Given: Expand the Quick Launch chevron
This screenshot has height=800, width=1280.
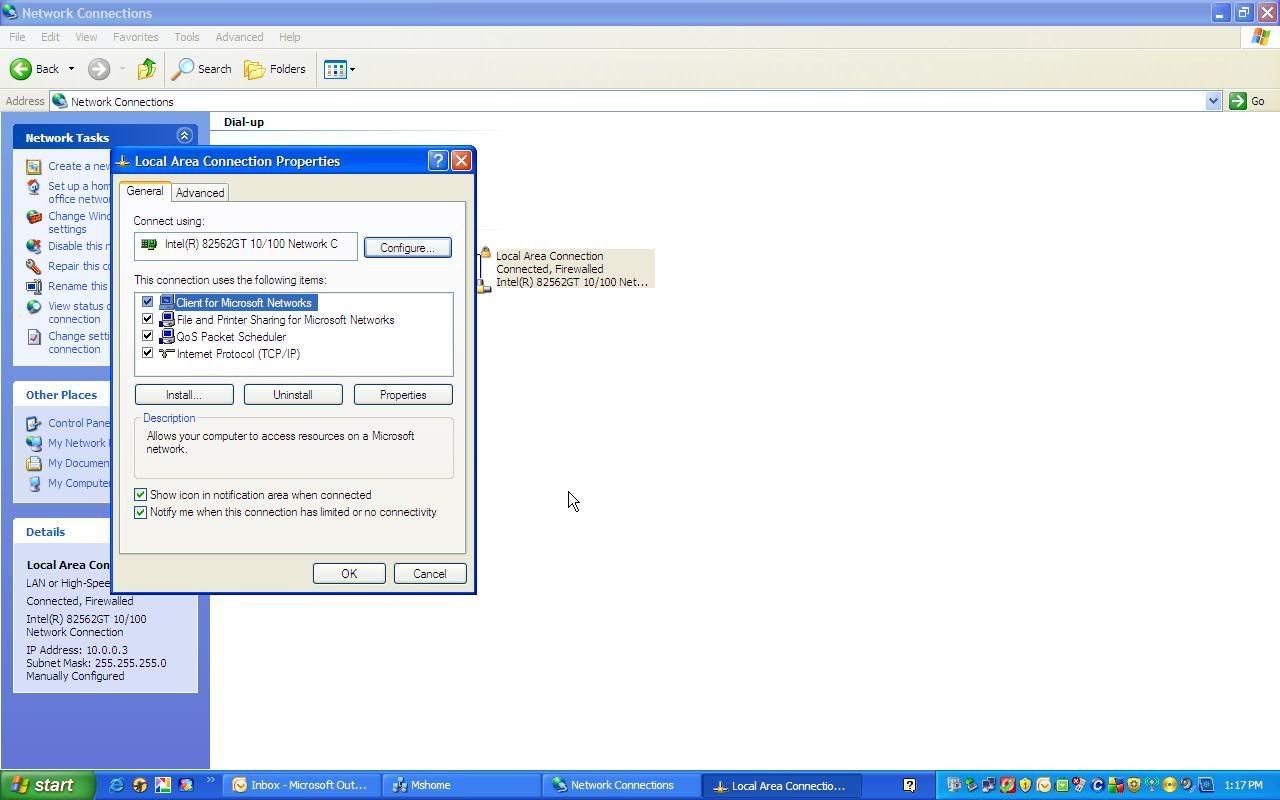Looking at the screenshot, I should pos(210,781).
